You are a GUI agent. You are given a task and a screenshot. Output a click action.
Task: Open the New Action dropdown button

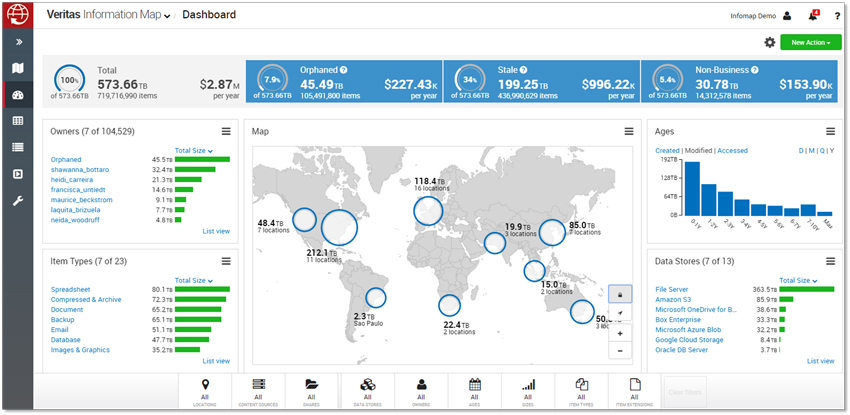click(811, 42)
